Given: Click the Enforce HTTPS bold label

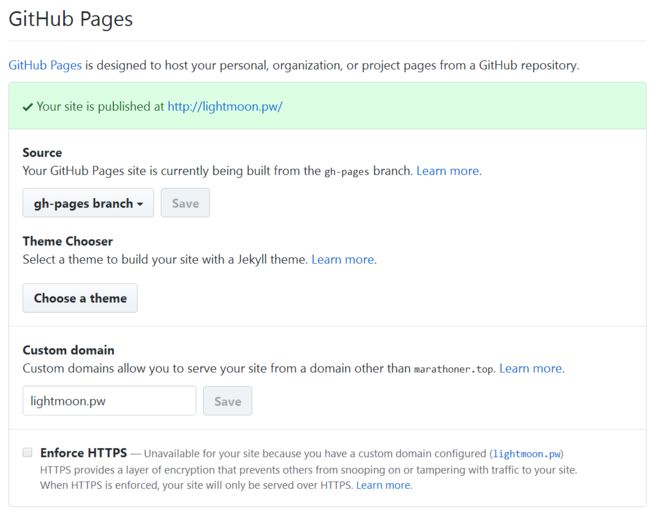Looking at the screenshot, I should 83,452.
